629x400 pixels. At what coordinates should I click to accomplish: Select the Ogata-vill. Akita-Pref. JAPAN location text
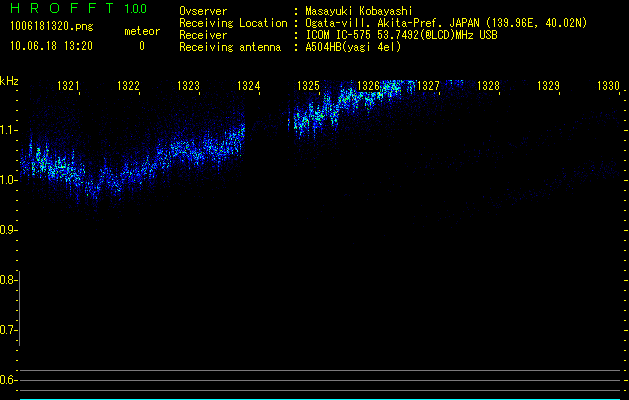(446, 23)
